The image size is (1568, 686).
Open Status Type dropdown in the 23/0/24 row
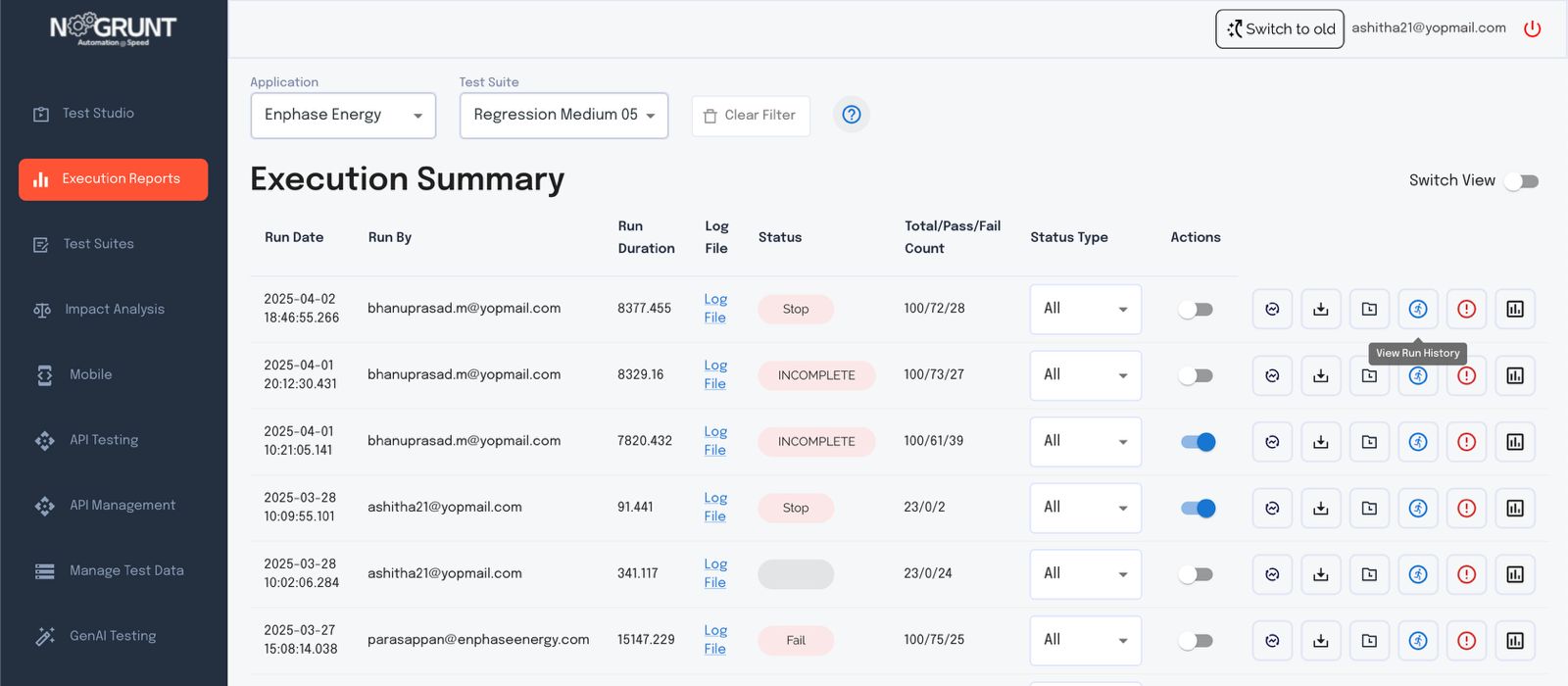[x=1085, y=574]
